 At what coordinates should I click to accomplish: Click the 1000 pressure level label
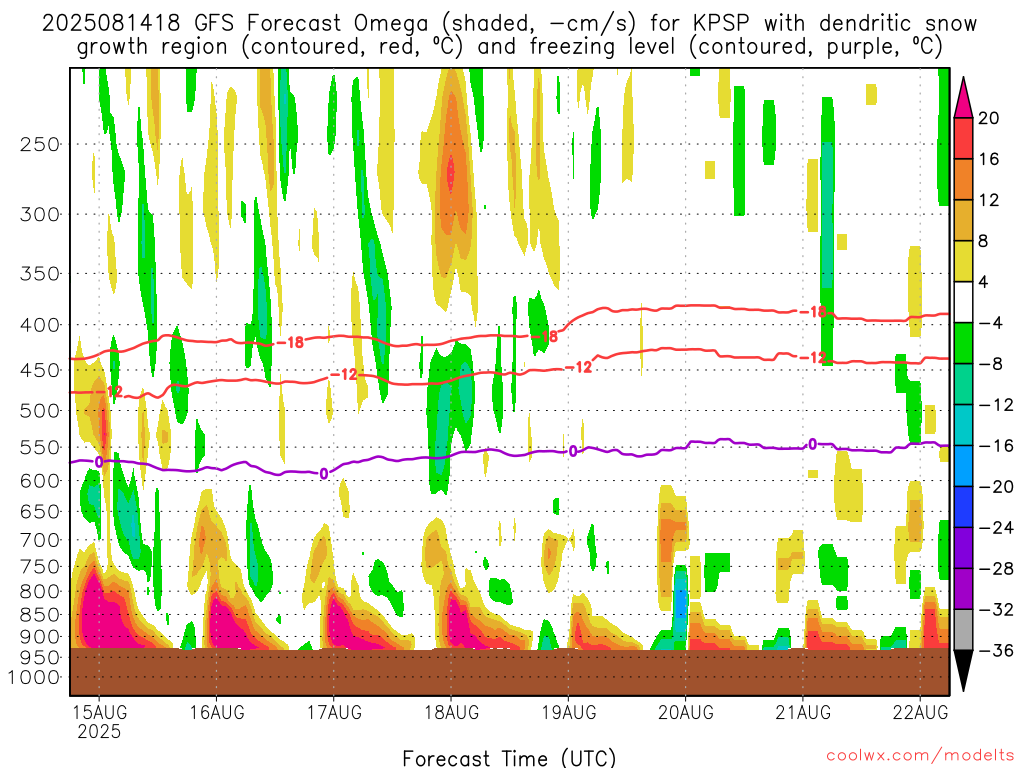[x=35, y=678]
